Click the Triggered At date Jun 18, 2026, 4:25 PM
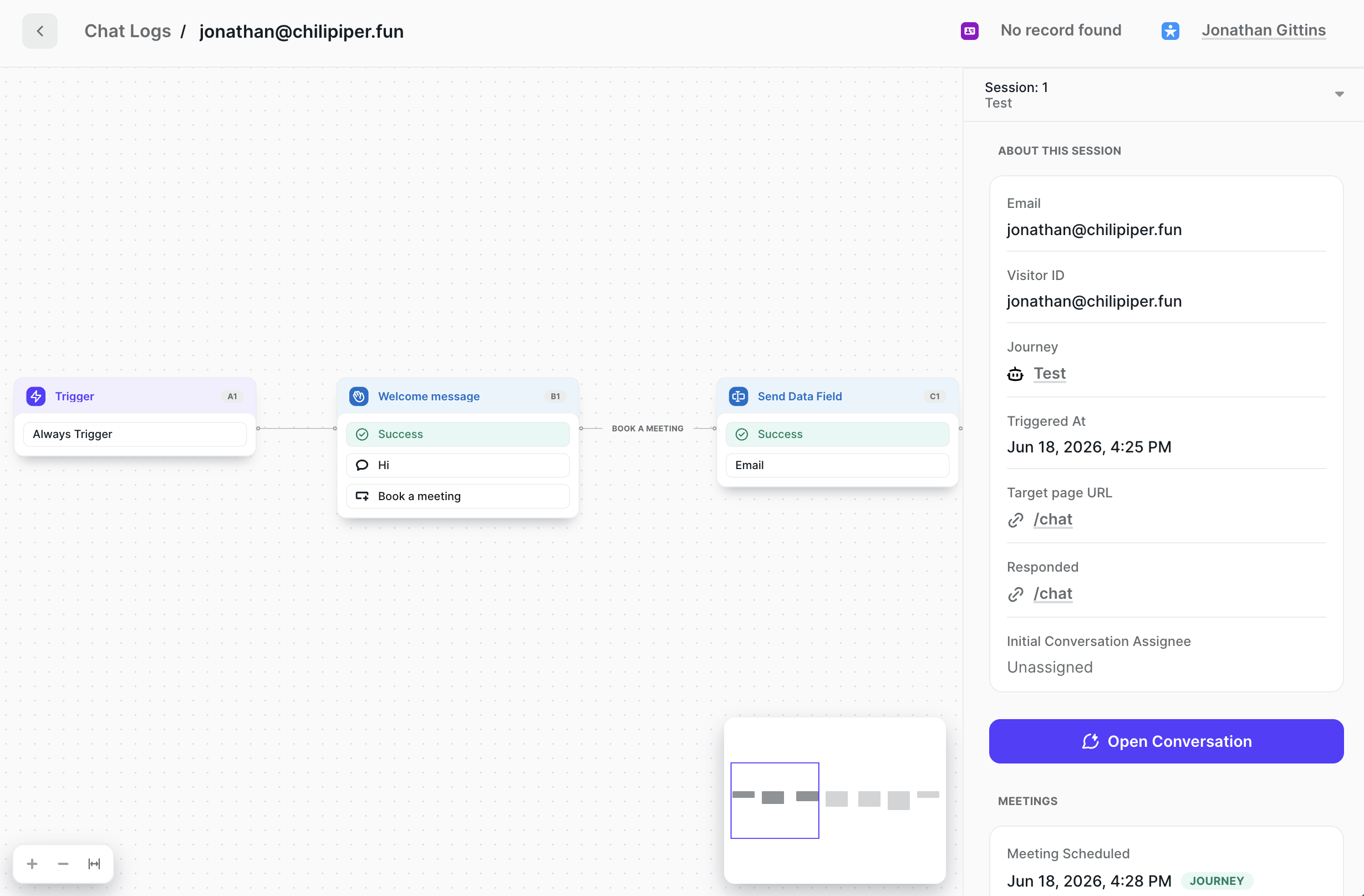The width and height of the screenshot is (1364, 896). pos(1089,446)
